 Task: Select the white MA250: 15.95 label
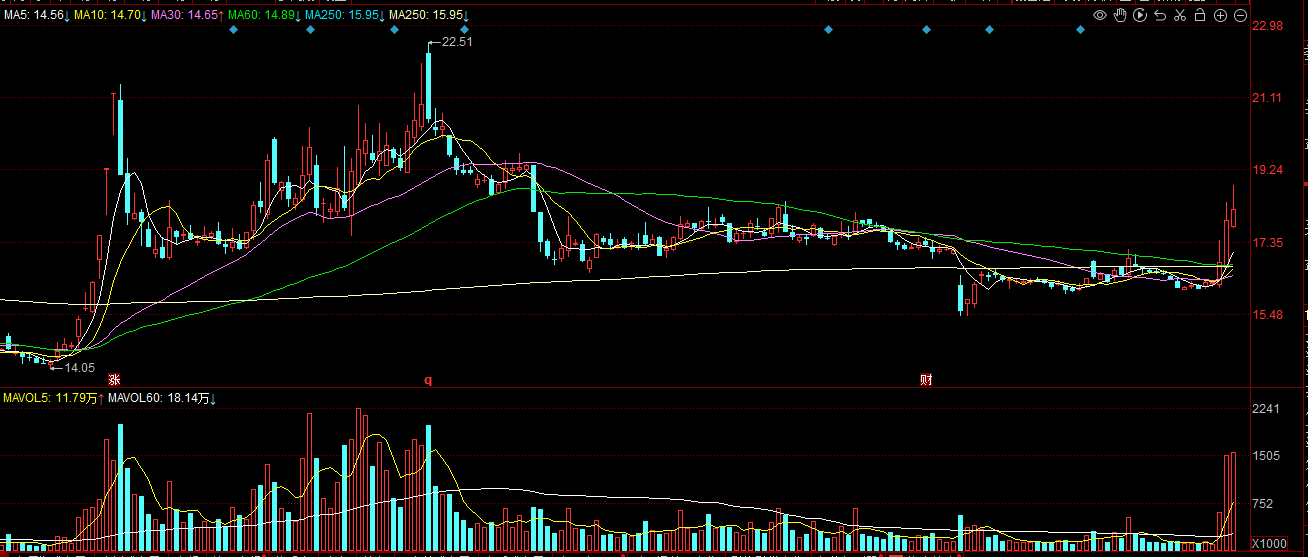point(426,16)
